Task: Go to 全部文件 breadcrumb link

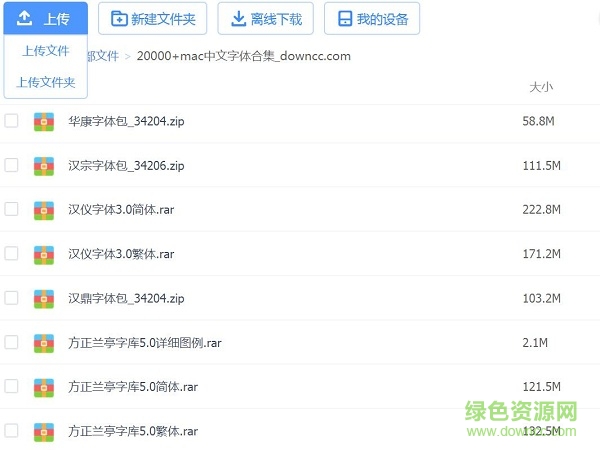Action: coord(103,56)
